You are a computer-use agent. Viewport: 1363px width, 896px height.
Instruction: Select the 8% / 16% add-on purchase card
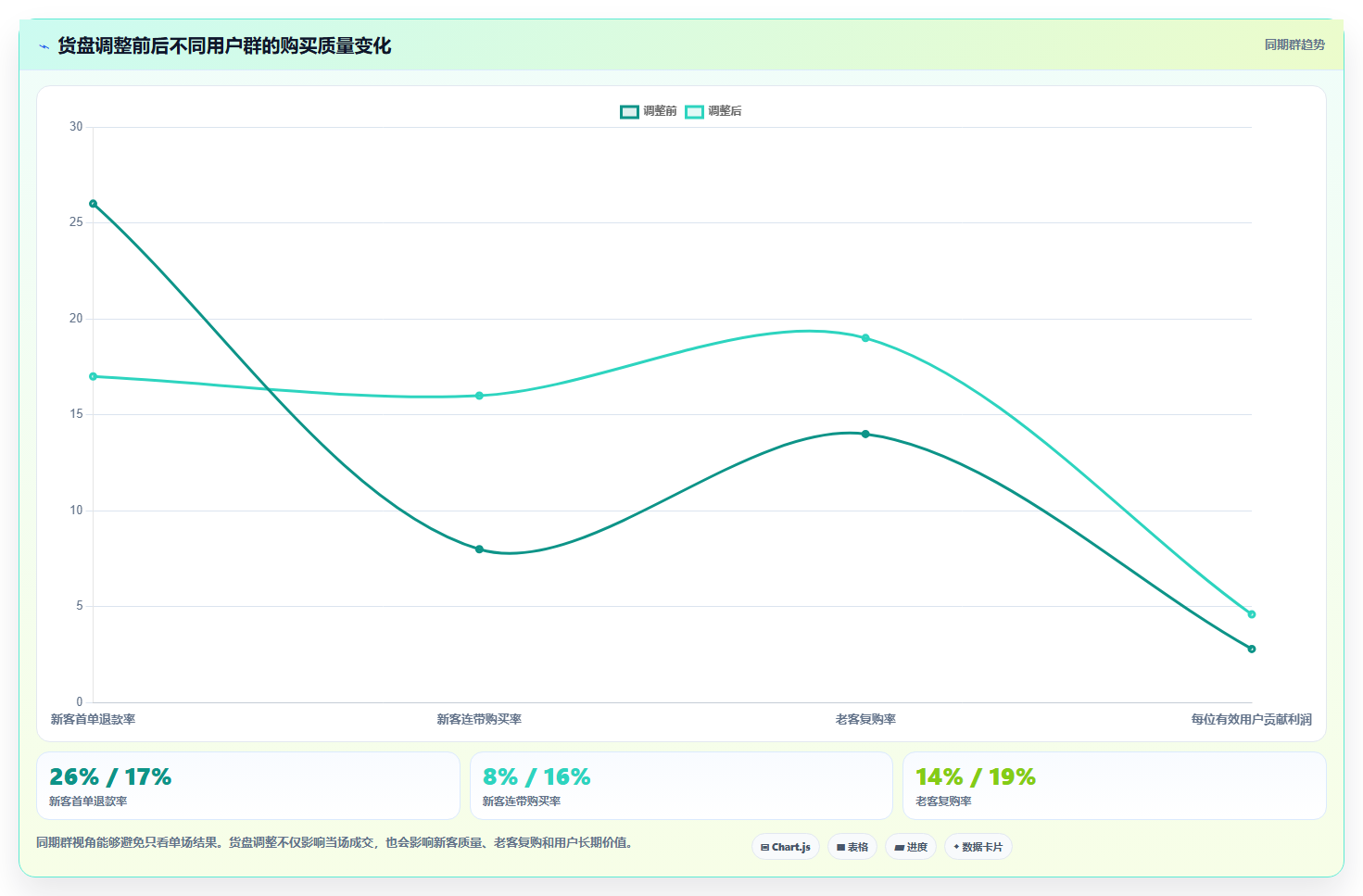coord(681,786)
